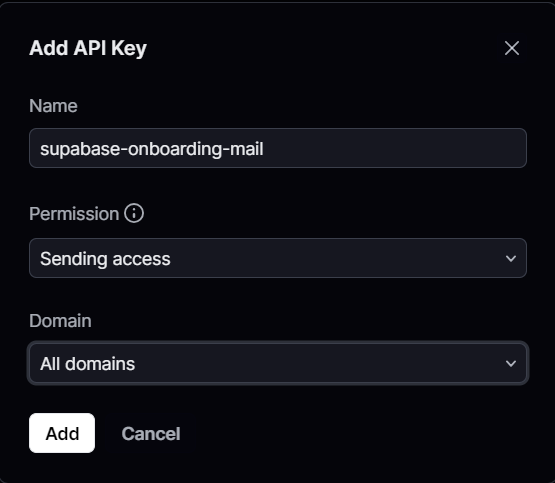Select the All domains text
555x483 pixels.
(x=87, y=364)
